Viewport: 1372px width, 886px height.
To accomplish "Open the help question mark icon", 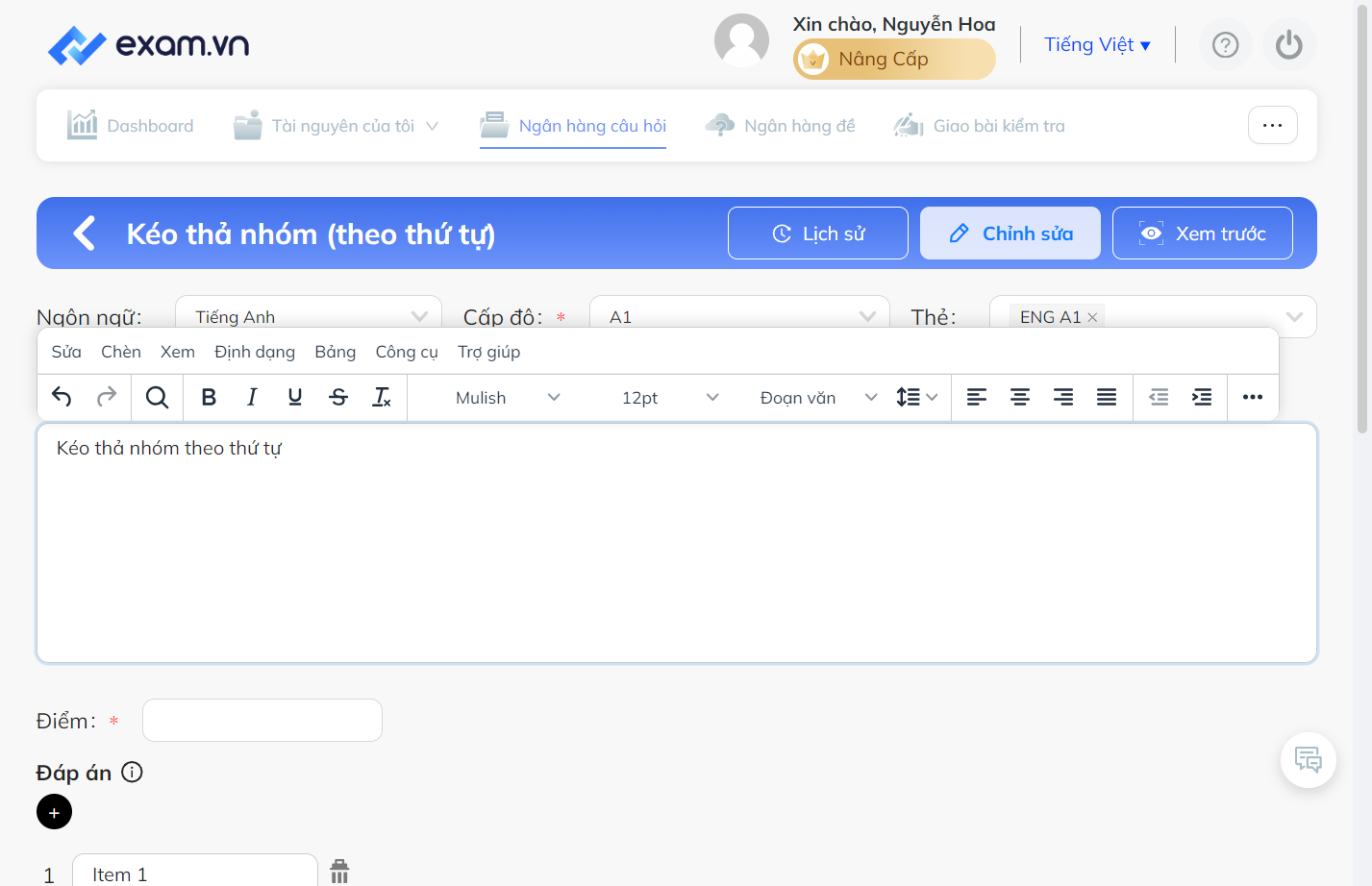I will [x=1226, y=45].
